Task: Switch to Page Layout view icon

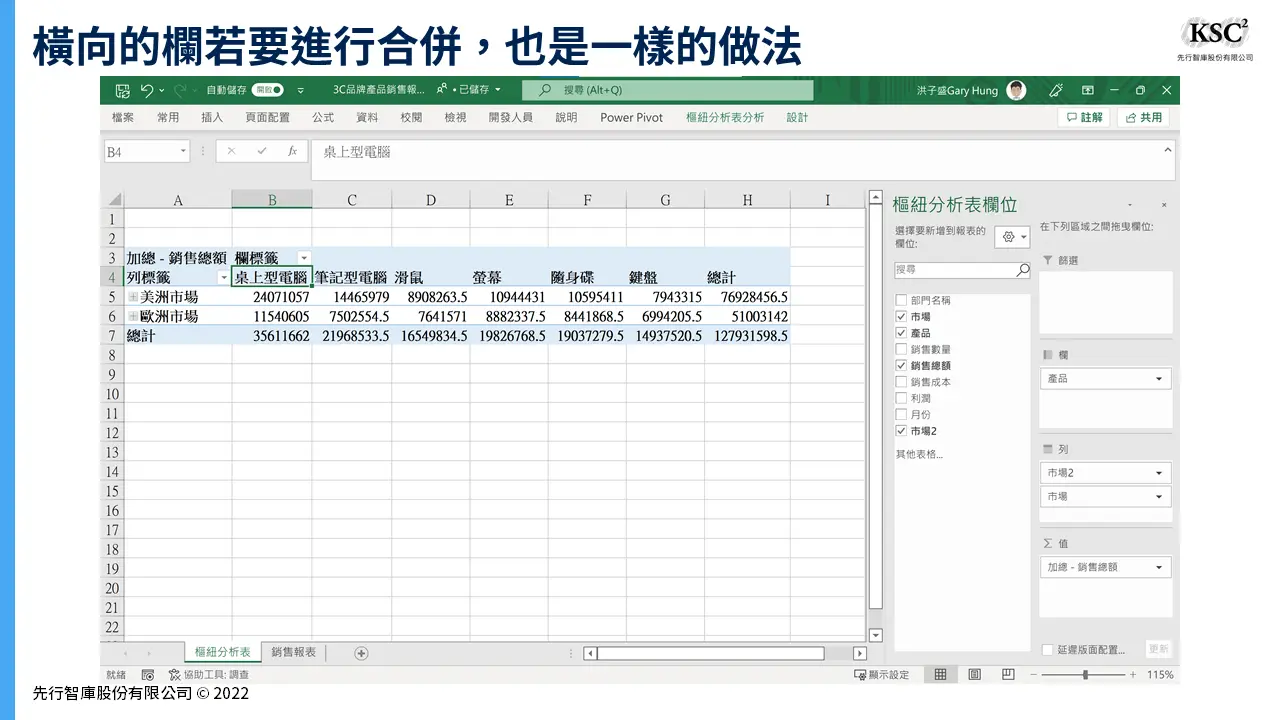Action: [974, 675]
